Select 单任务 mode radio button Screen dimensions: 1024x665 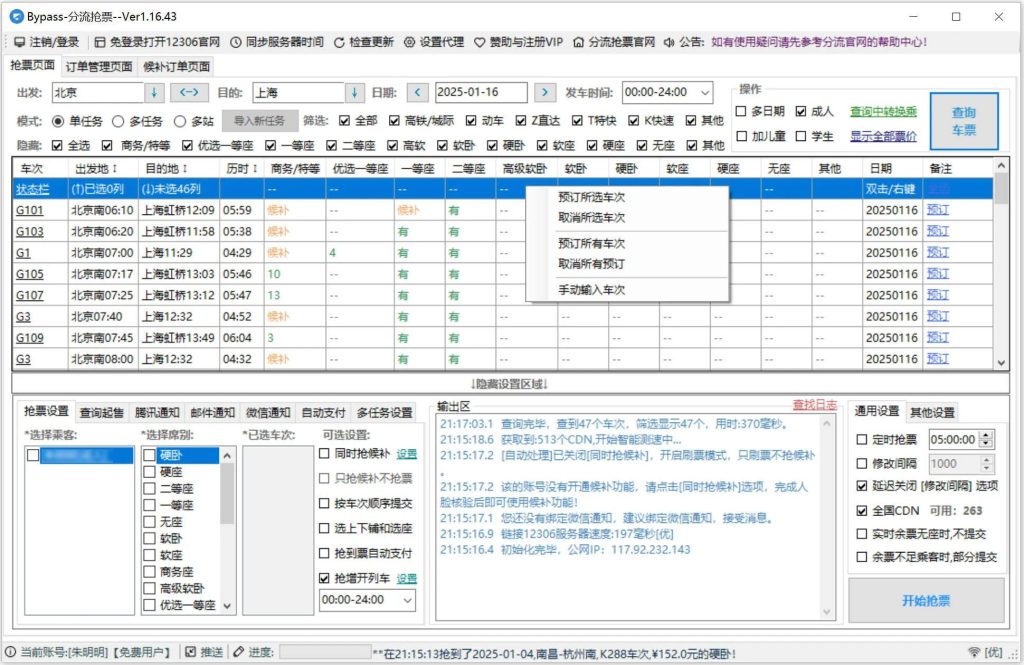[57, 122]
